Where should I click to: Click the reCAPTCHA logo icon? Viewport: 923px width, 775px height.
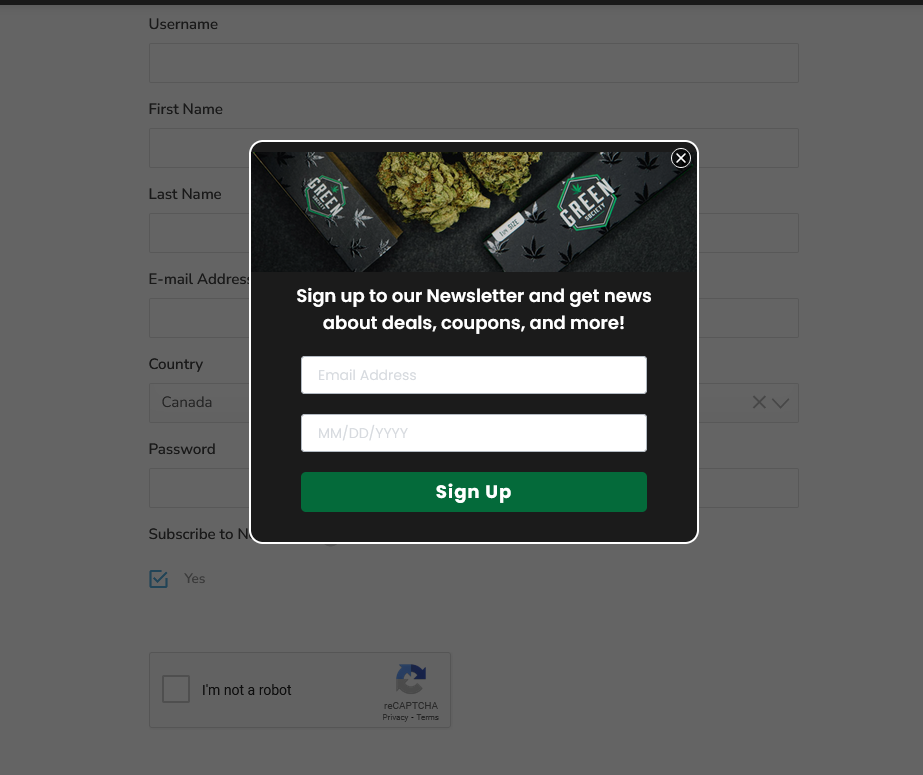click(410, 679)
